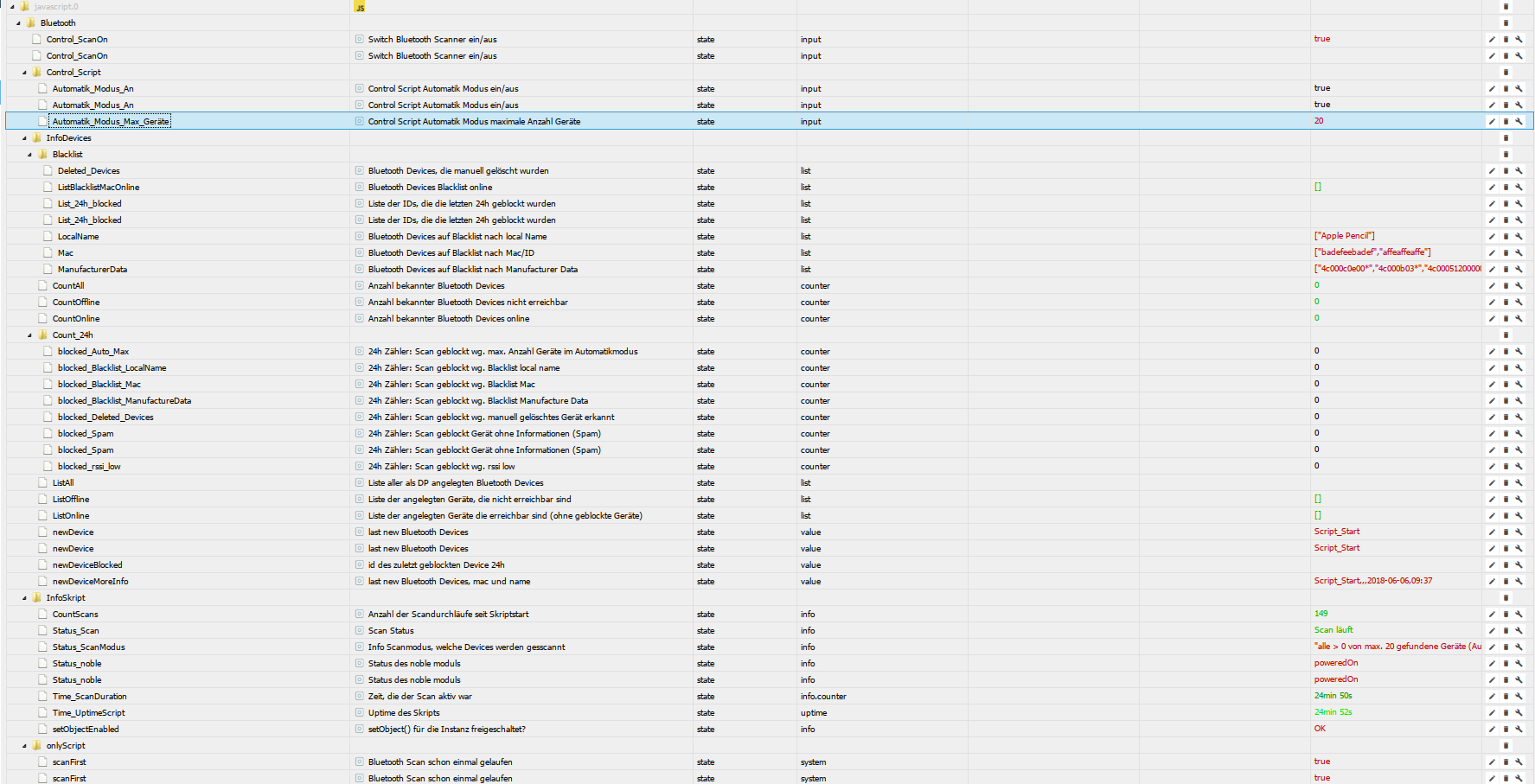
Task: Delete the blocked_Blacklist_LocalName object
Action: coord(1506,368)
